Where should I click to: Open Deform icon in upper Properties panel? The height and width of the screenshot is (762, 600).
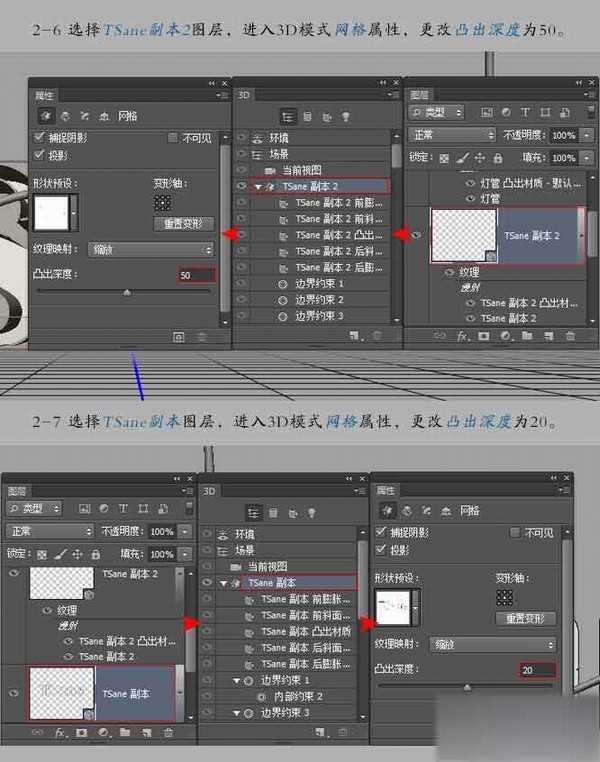coord(65,117)
